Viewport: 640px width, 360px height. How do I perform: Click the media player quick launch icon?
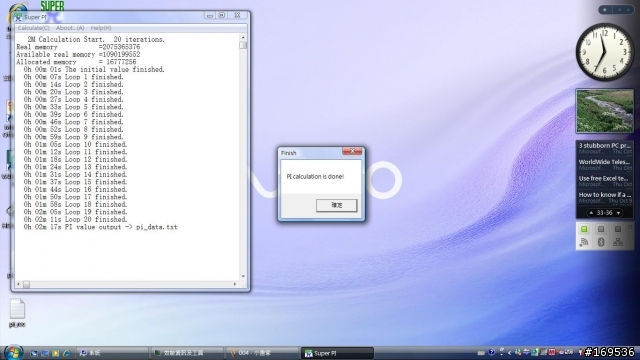(56, 353)
